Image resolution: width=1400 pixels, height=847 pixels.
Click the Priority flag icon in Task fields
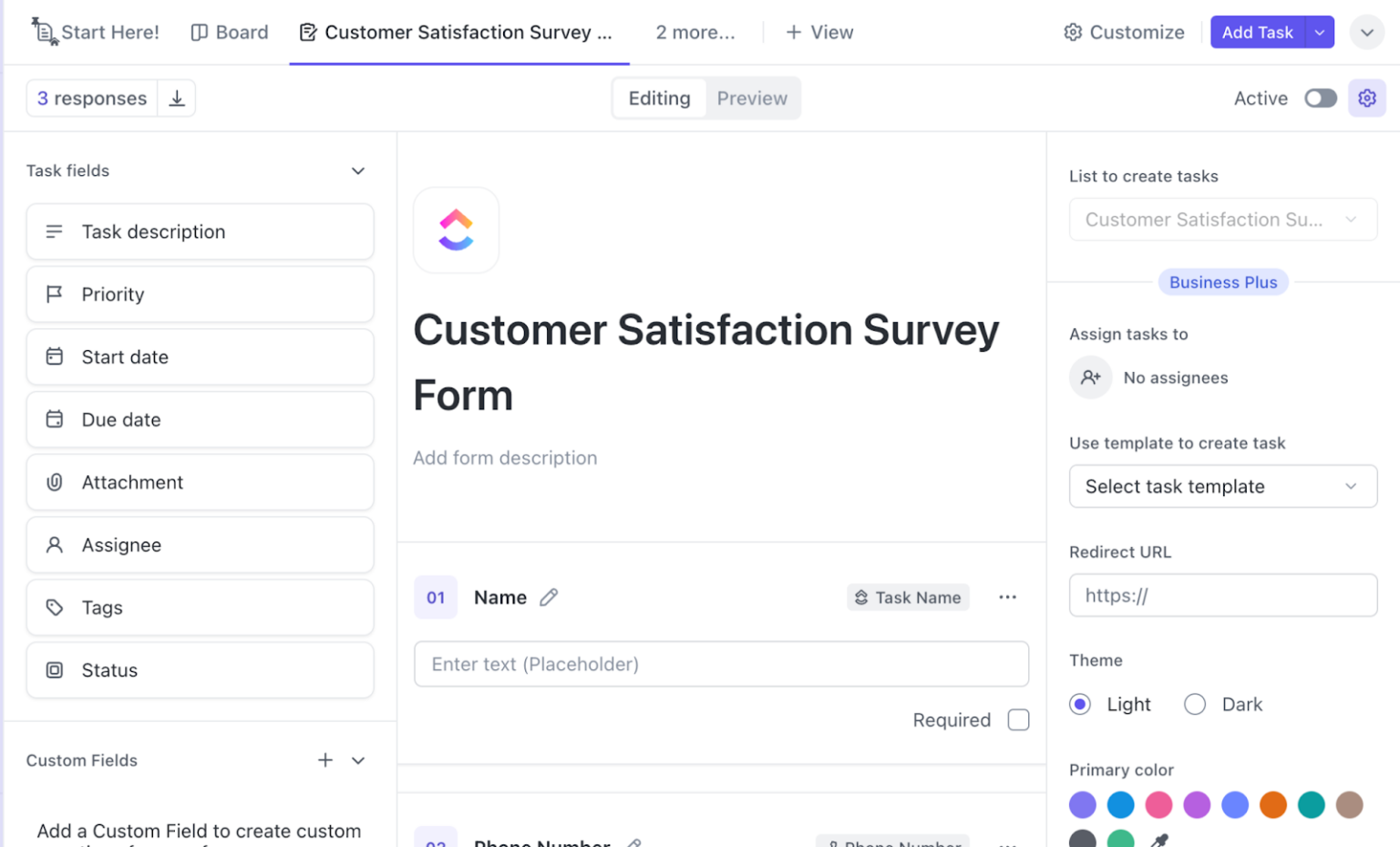click(55, 294)
